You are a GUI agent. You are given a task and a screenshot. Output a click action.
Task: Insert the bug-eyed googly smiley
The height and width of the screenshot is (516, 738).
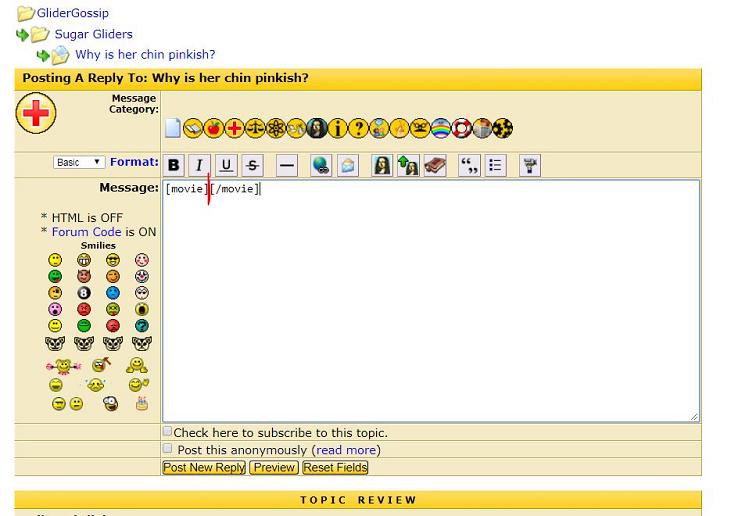click(111, 403)
